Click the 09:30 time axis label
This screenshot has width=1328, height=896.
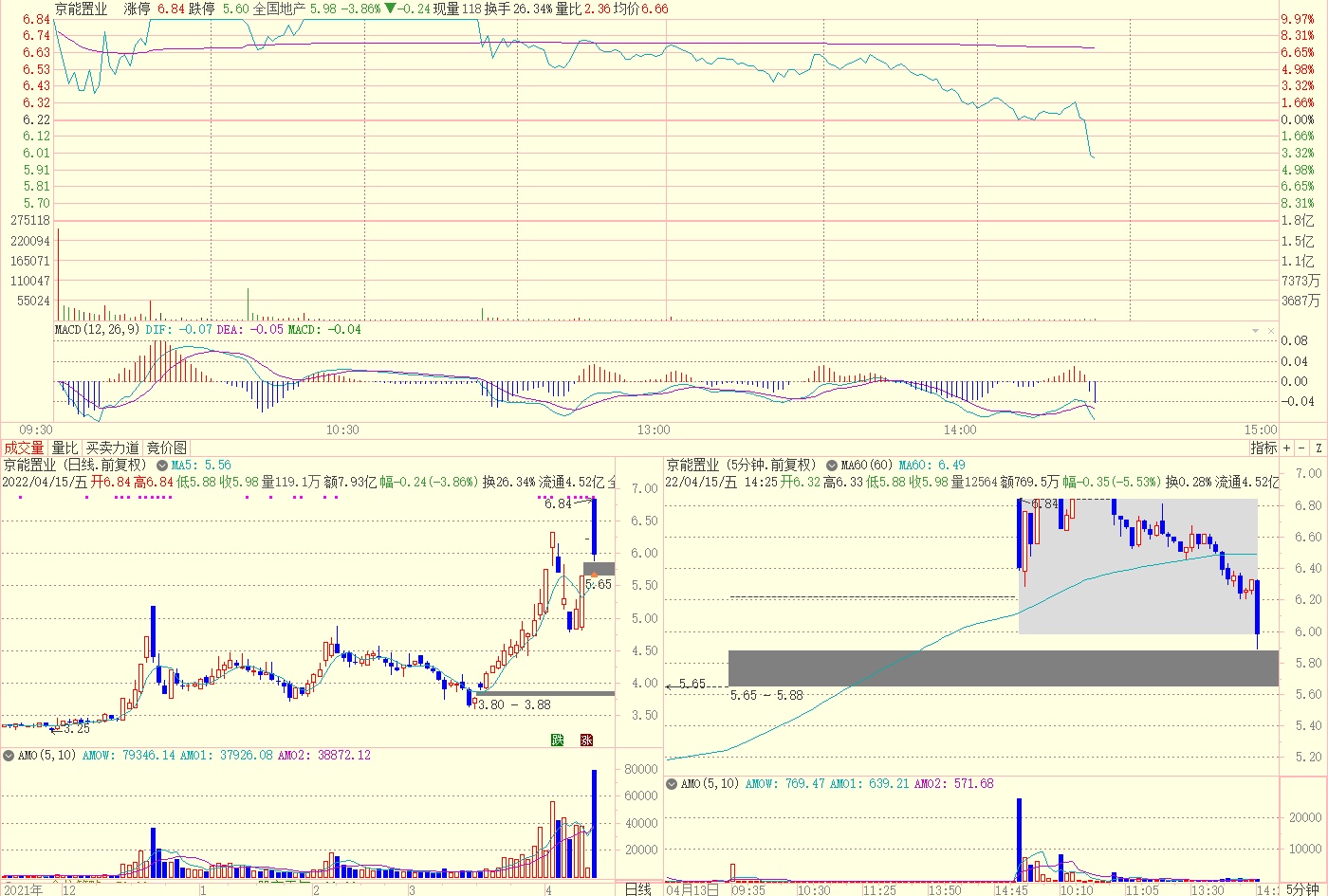(x=36, y=430)
